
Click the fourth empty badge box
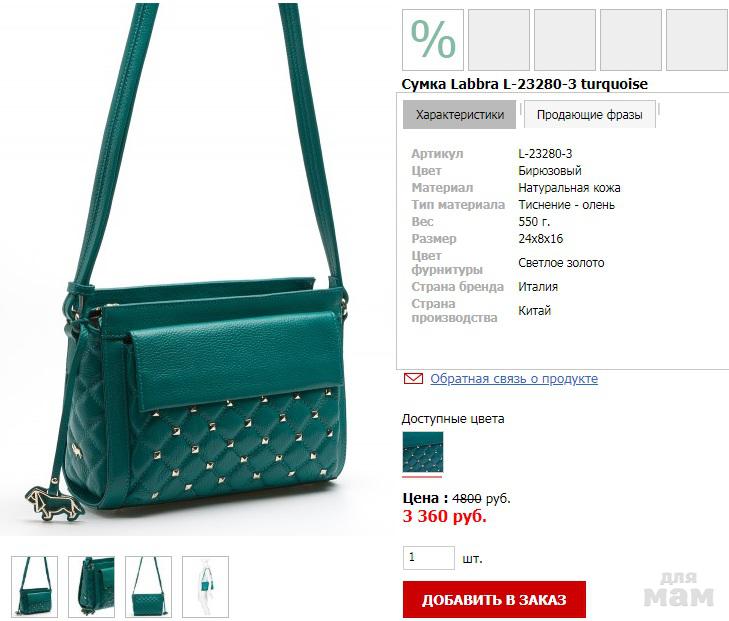click(631, 40)
